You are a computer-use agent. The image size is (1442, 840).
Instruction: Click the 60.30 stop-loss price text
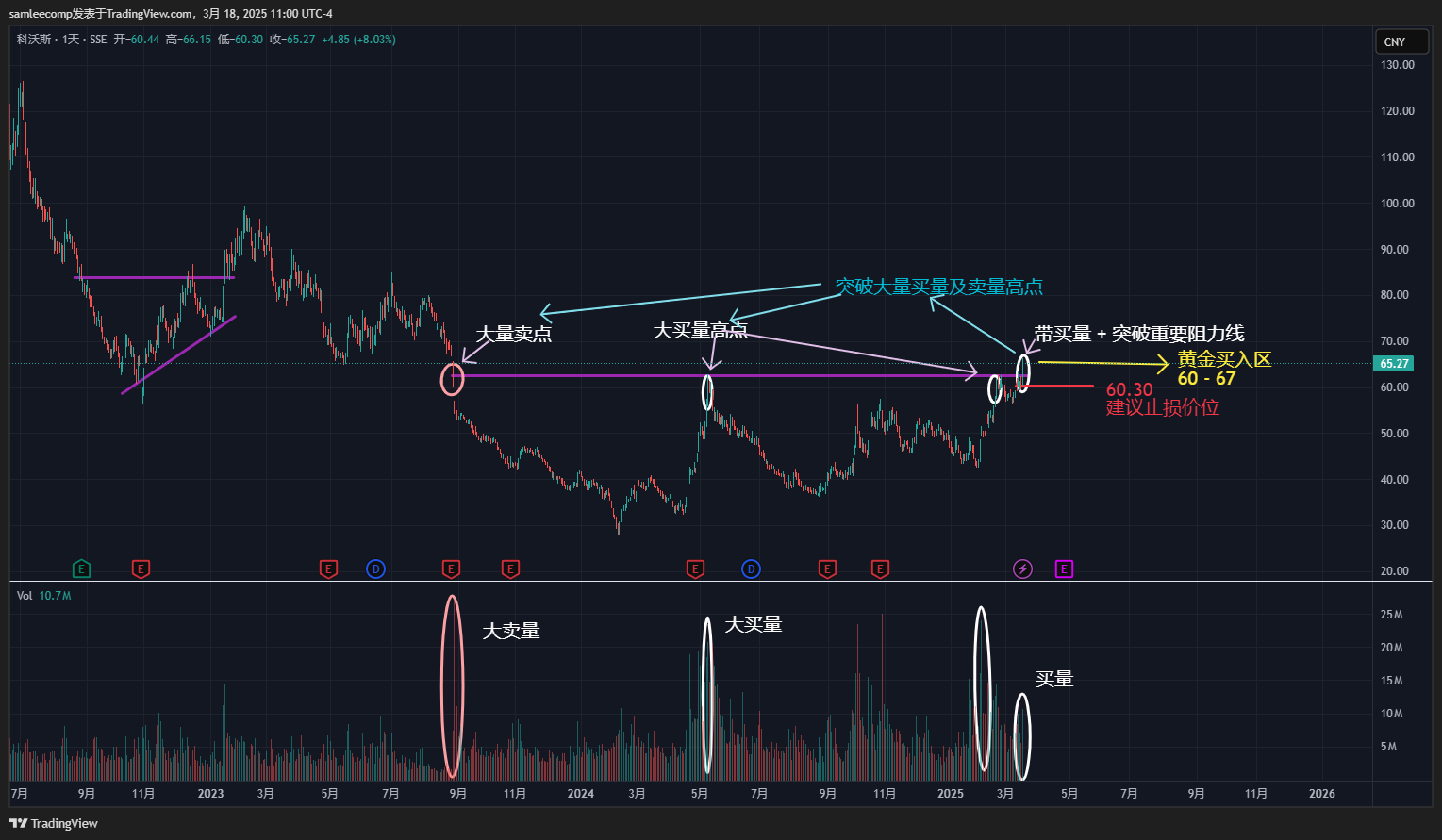coord(1130,389)
